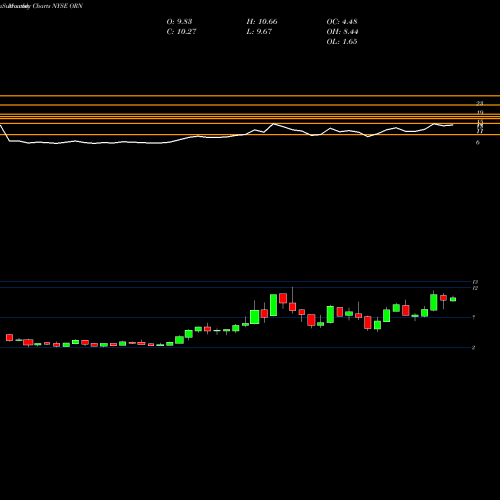Click the last red candle before final green
Screen dimensions: 500x500
coord(443,298)
